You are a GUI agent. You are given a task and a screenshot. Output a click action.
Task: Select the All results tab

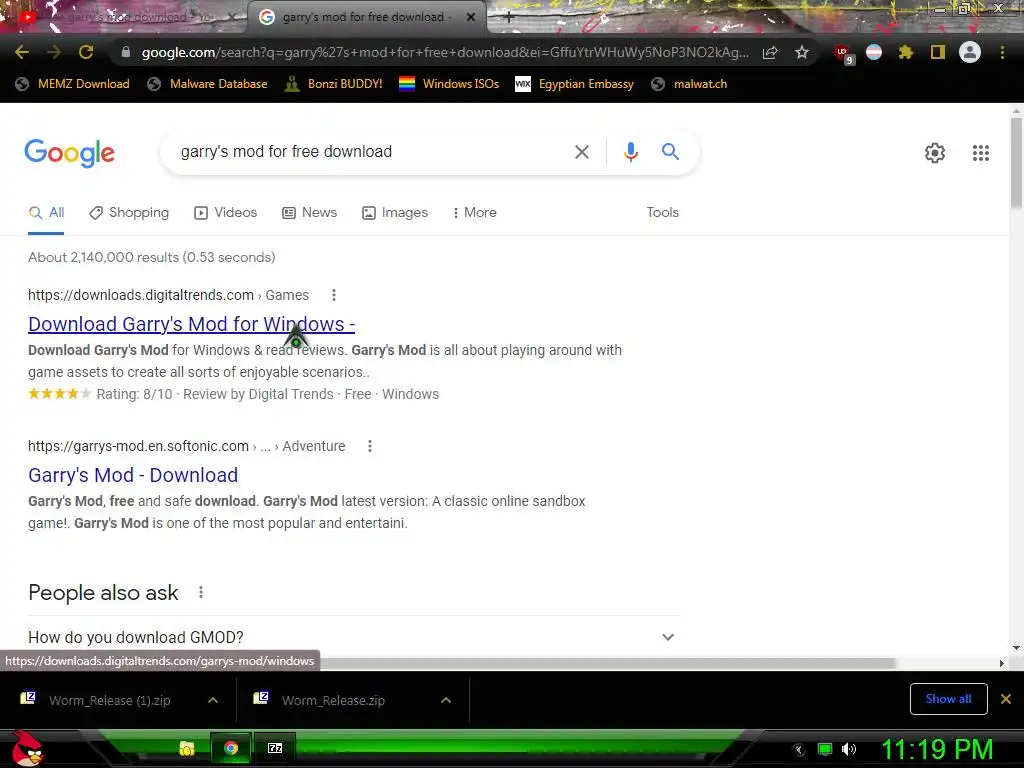coord(46,213)
